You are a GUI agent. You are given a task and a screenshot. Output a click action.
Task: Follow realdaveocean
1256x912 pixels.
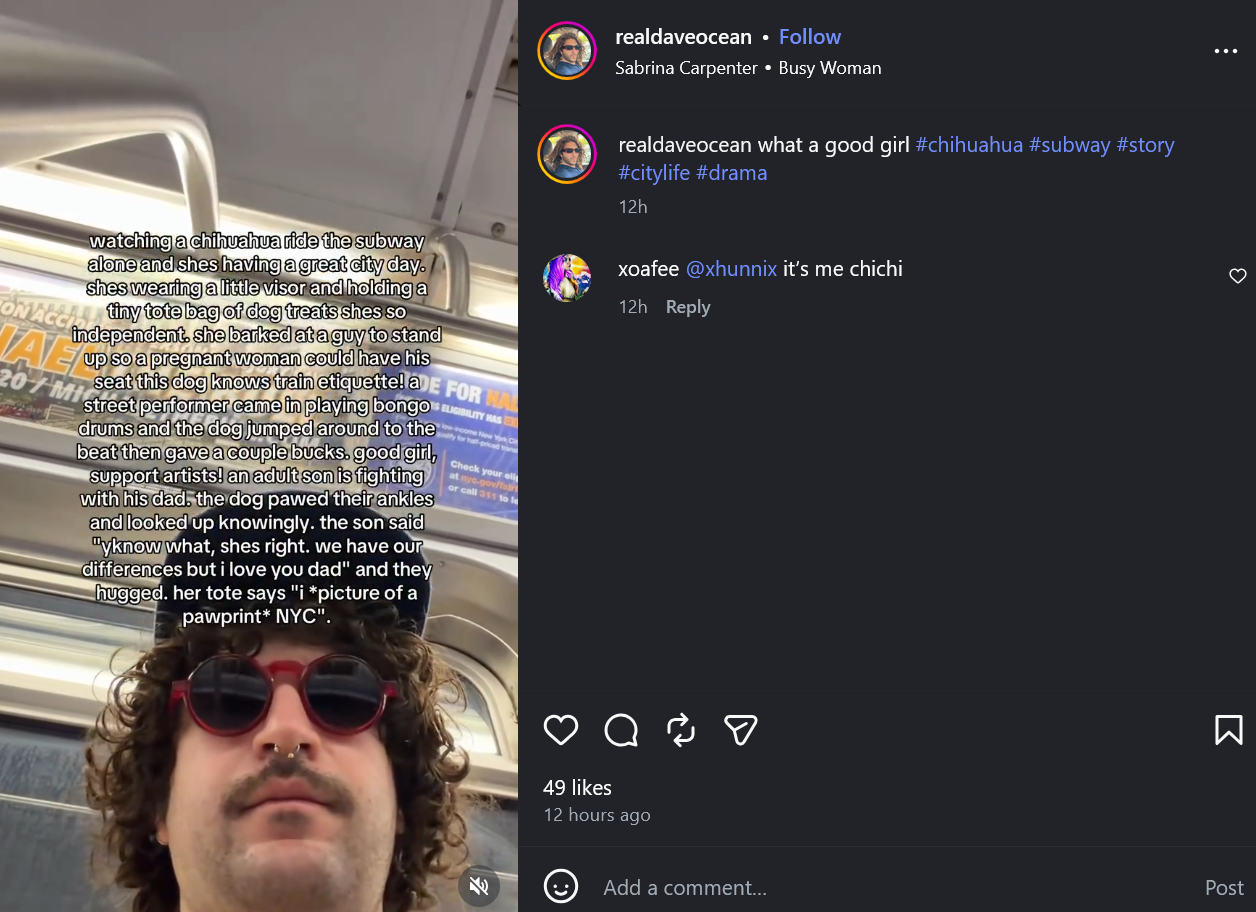click(x=810, y=37)
